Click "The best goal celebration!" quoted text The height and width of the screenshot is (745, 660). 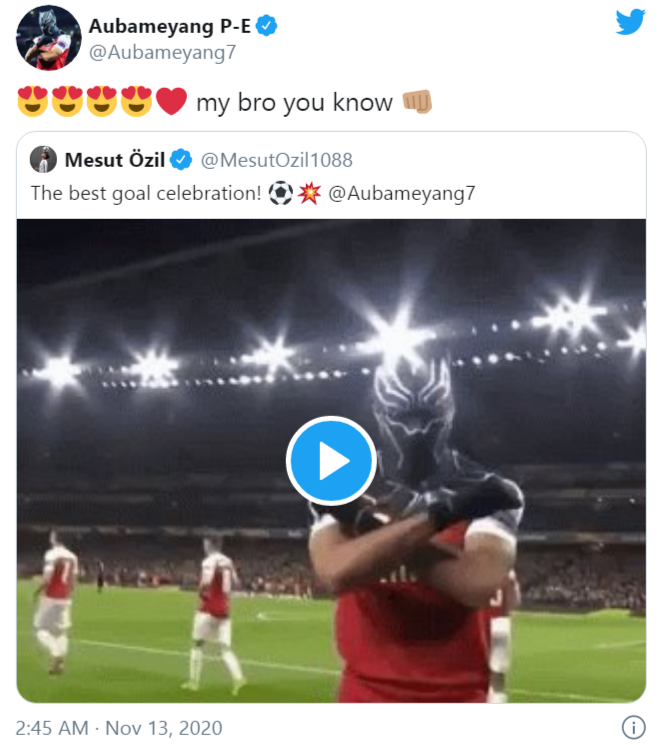[x=145, y=193]
